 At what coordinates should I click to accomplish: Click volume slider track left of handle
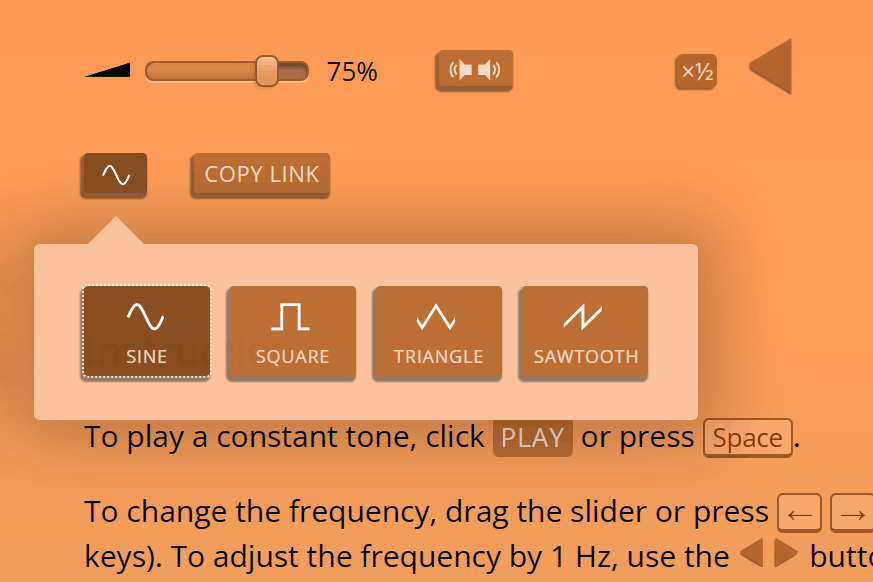click(x=200, y=71)
